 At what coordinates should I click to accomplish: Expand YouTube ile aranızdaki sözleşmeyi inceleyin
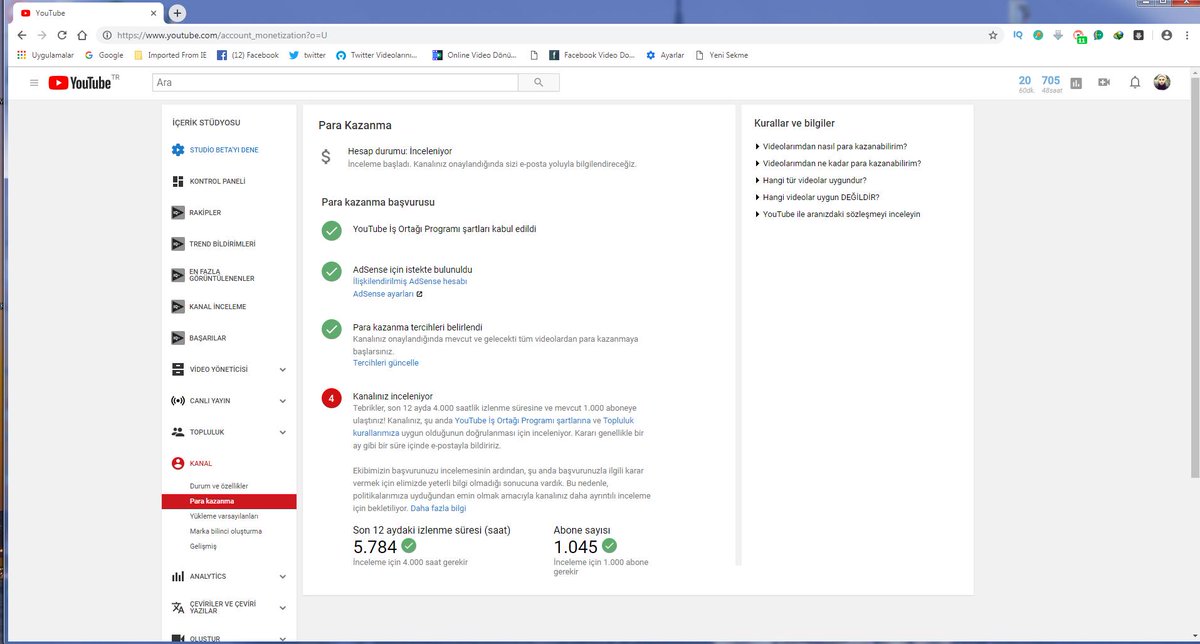point(837,215)
